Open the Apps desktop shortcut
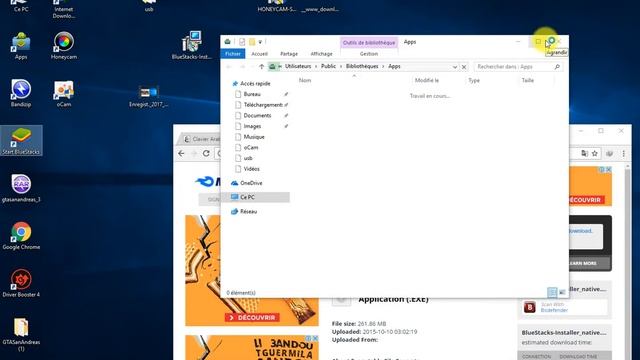The height and width of the screenshot is (360, 640). coord(21,46)
